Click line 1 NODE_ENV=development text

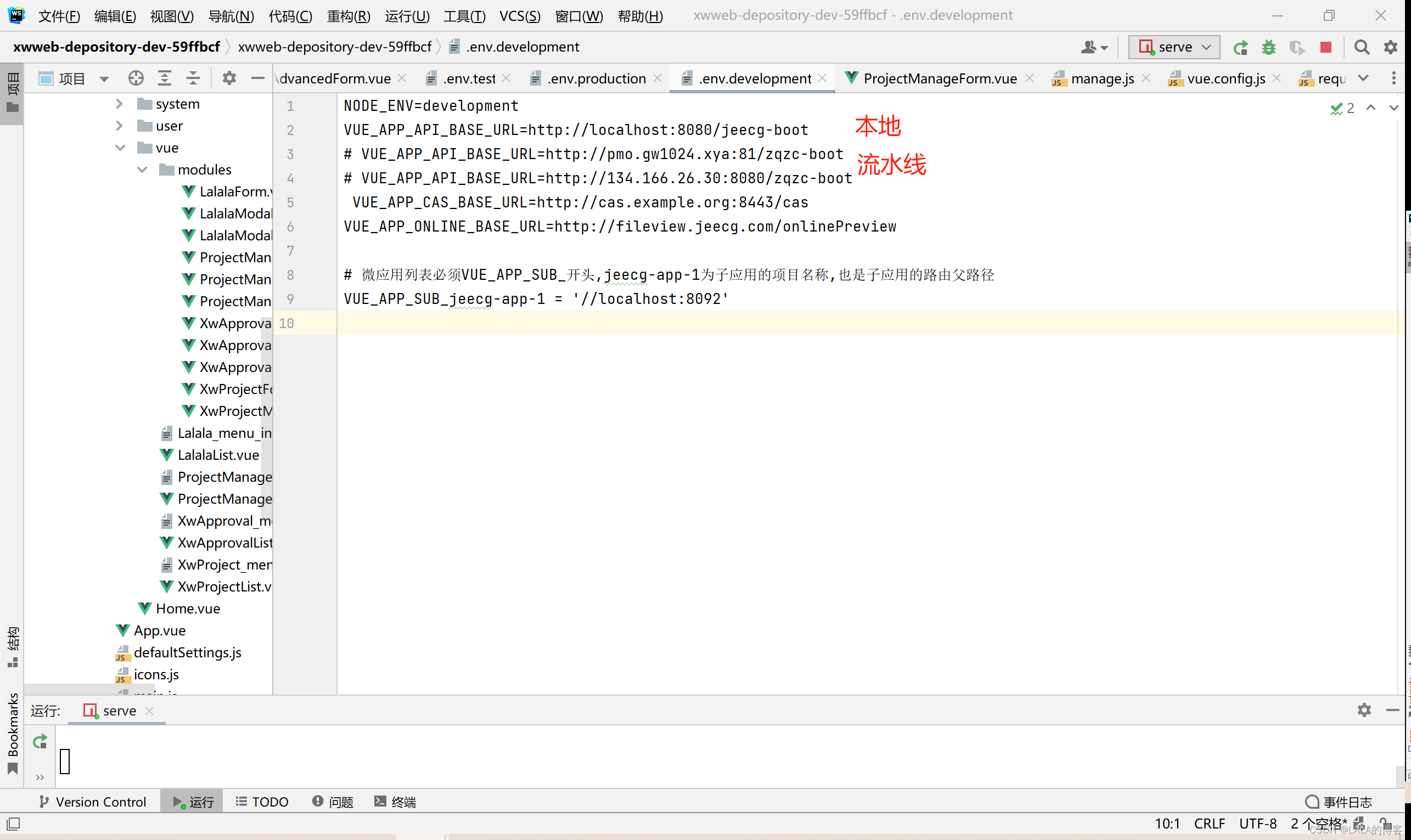(431, 106)
